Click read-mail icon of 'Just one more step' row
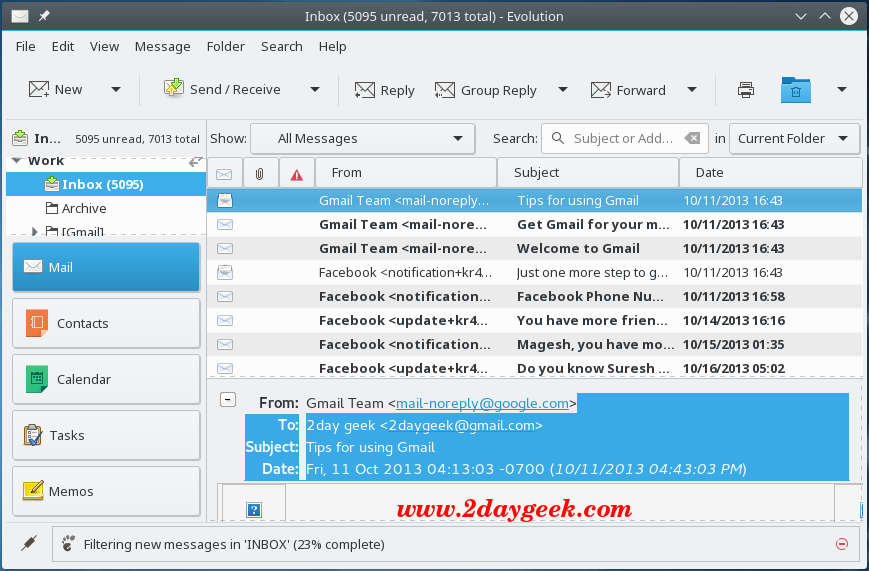869x571 pixels. (x=225, y=272)
